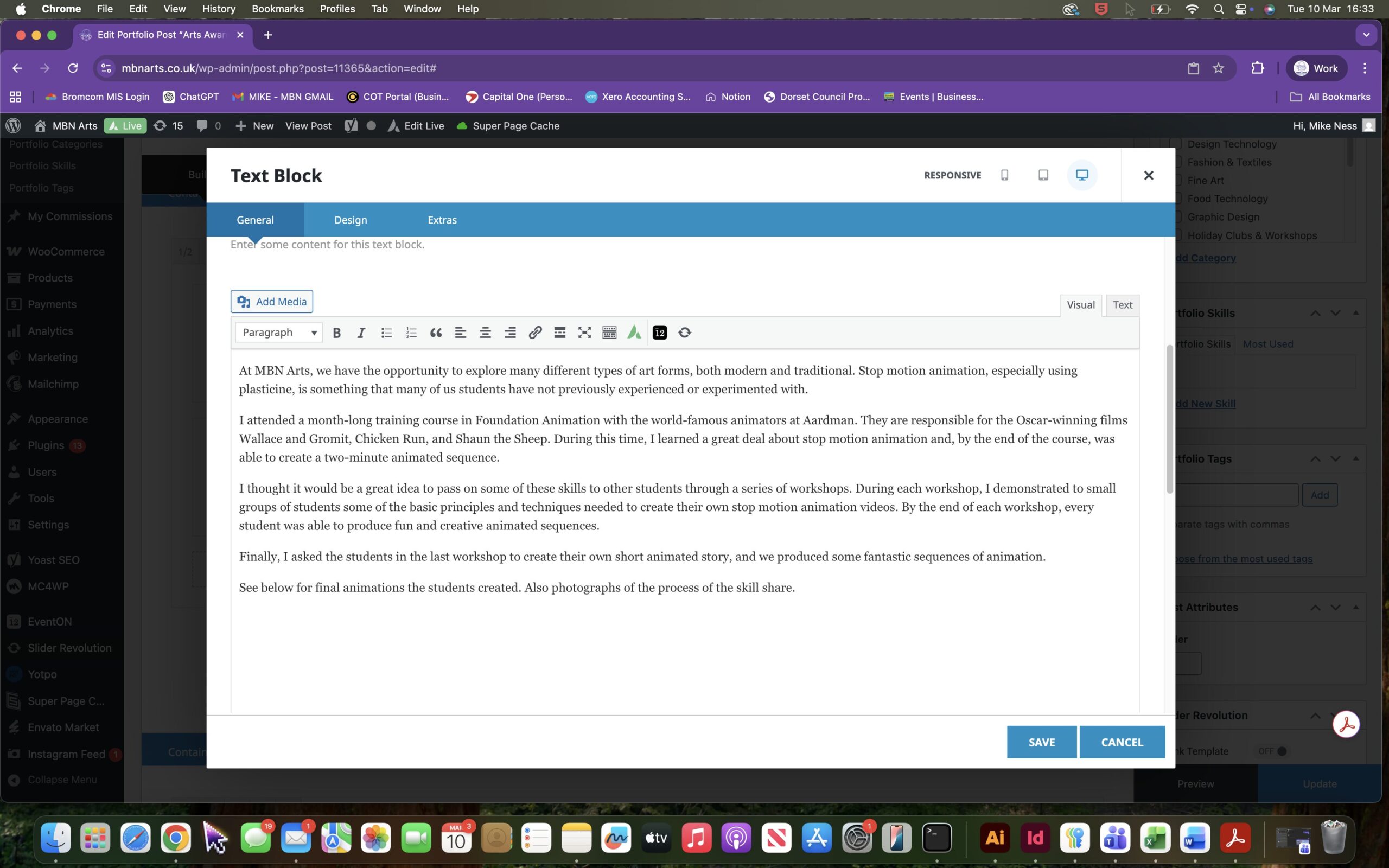This screenshot has width=1389, height=868.
Task: Open the New menu in admin bar
Action: coord(254,126)
